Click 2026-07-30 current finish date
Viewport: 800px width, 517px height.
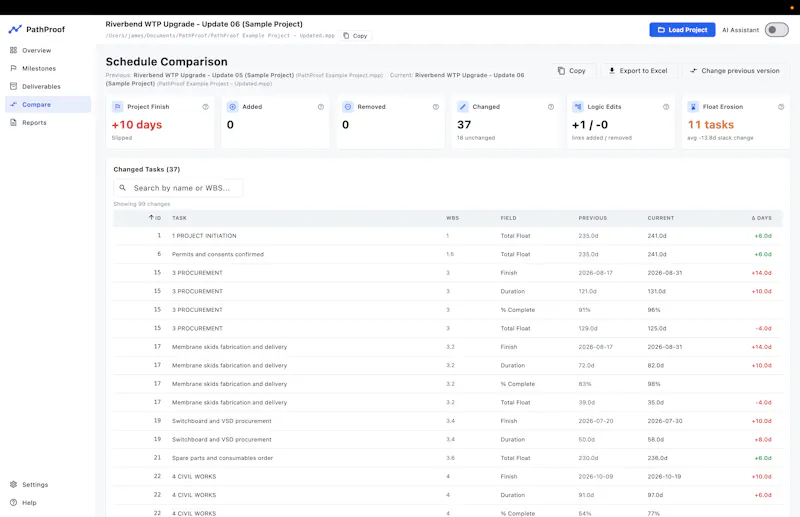pyautogui.click(x=665, y=421)
